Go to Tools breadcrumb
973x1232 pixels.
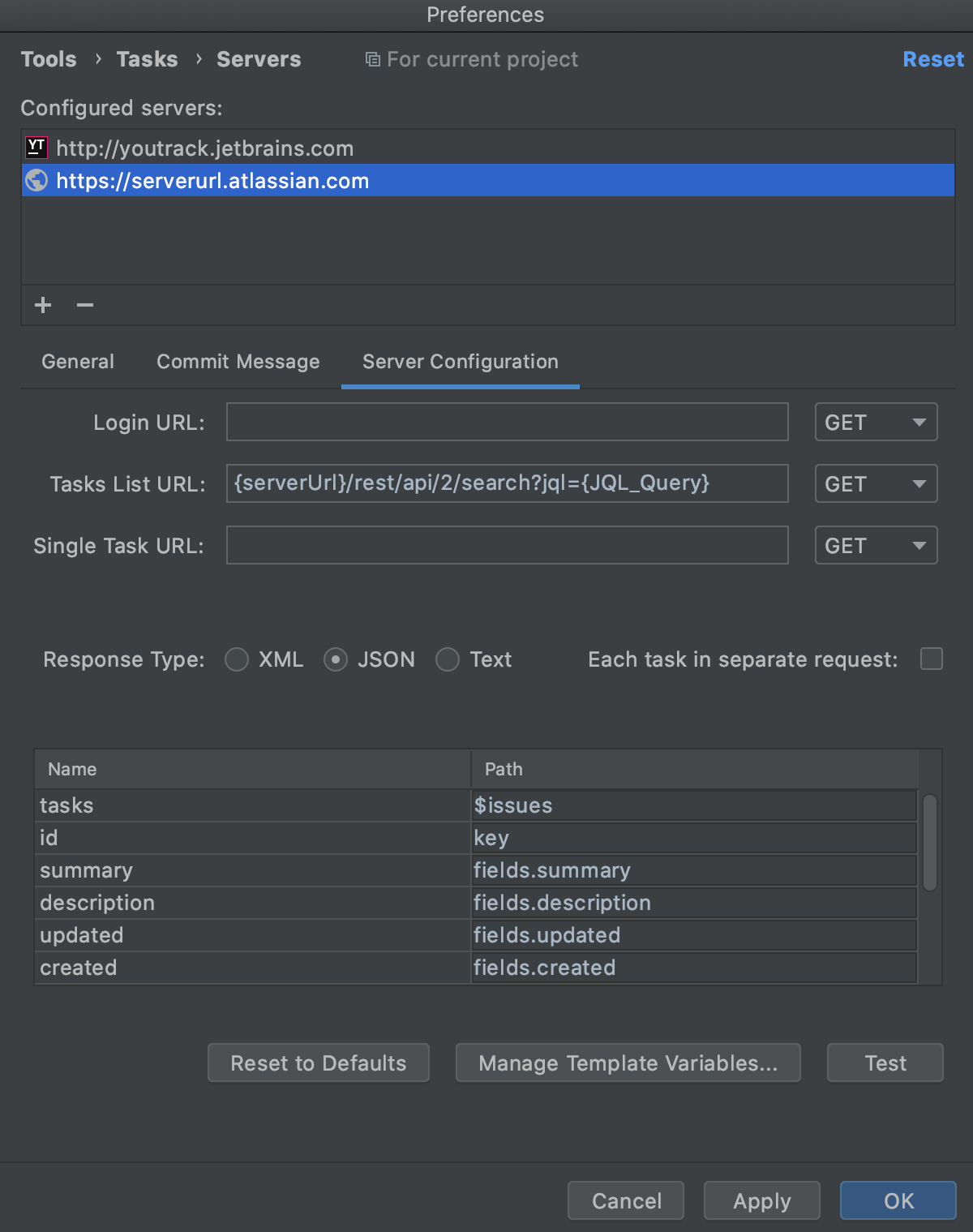point(49,59)
